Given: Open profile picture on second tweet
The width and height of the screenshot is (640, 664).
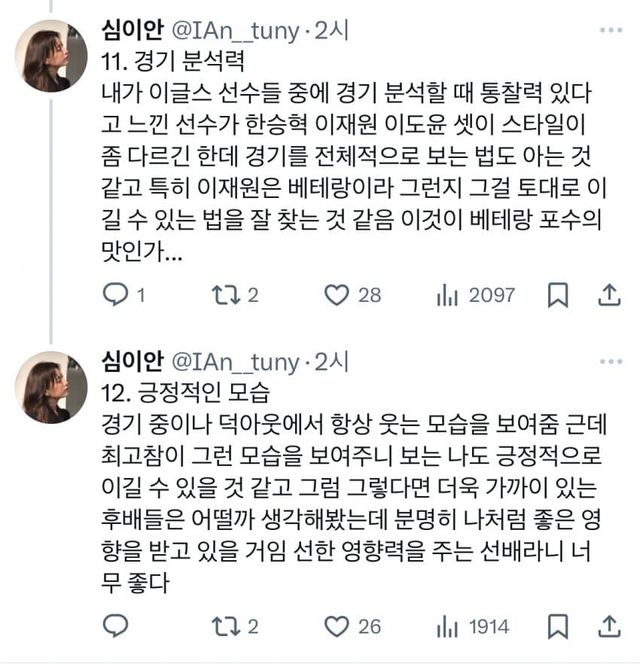Looking at the screenshot, I should pyautogui.click(x=51, y=387).
